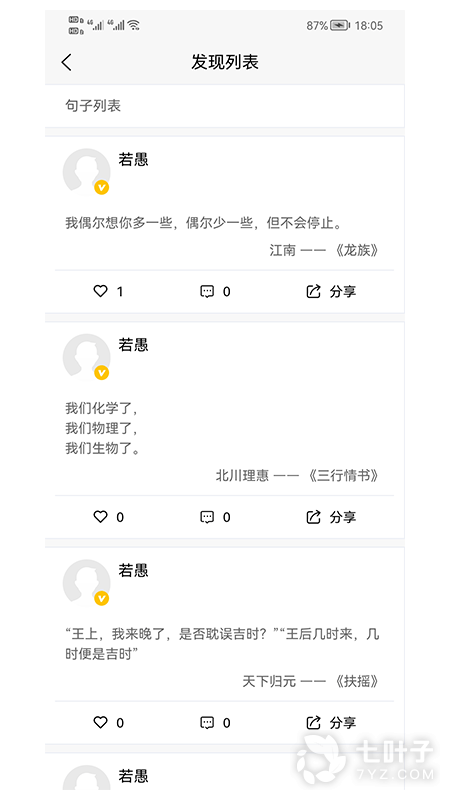Open comments on the 龙族 quote
The height and width of the screenshot is (800, 450).
207,292
